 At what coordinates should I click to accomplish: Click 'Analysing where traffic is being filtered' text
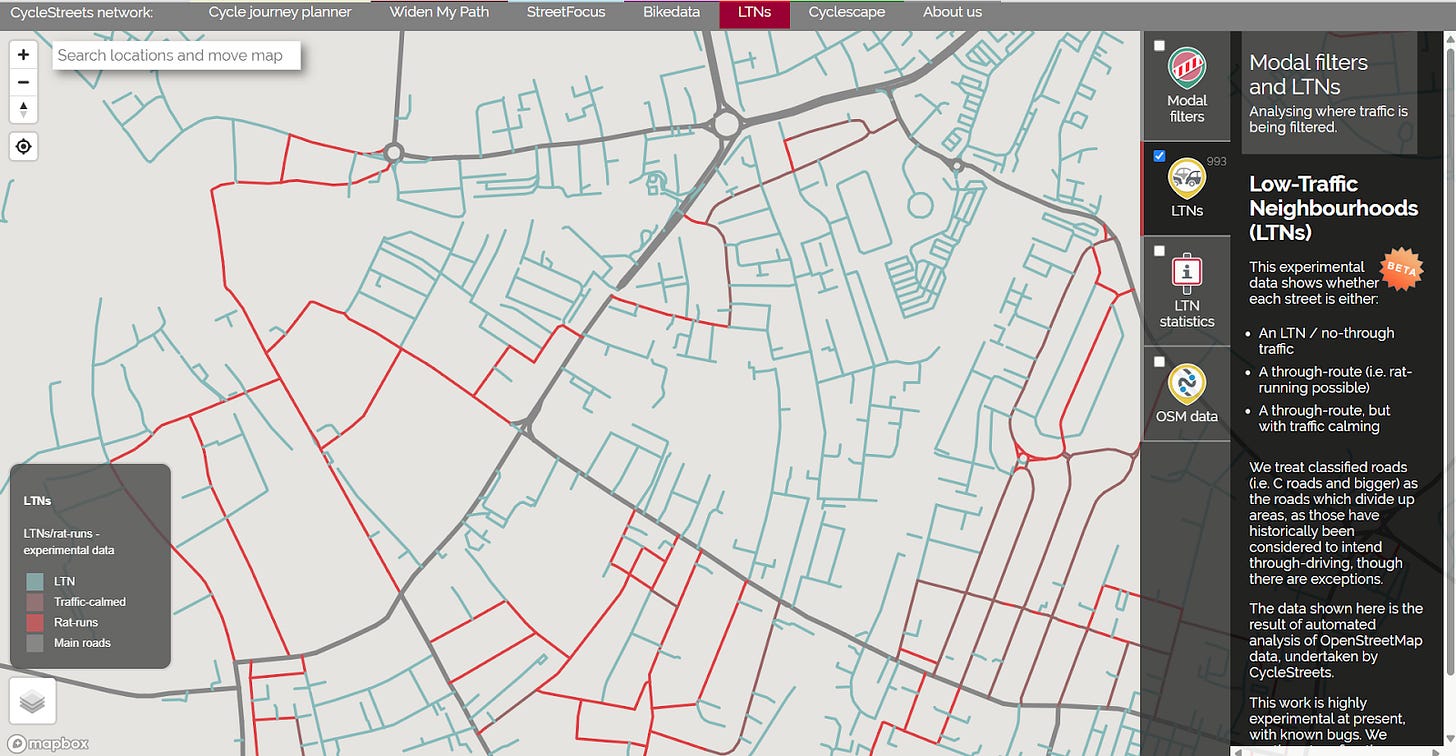click(1328, 119)
